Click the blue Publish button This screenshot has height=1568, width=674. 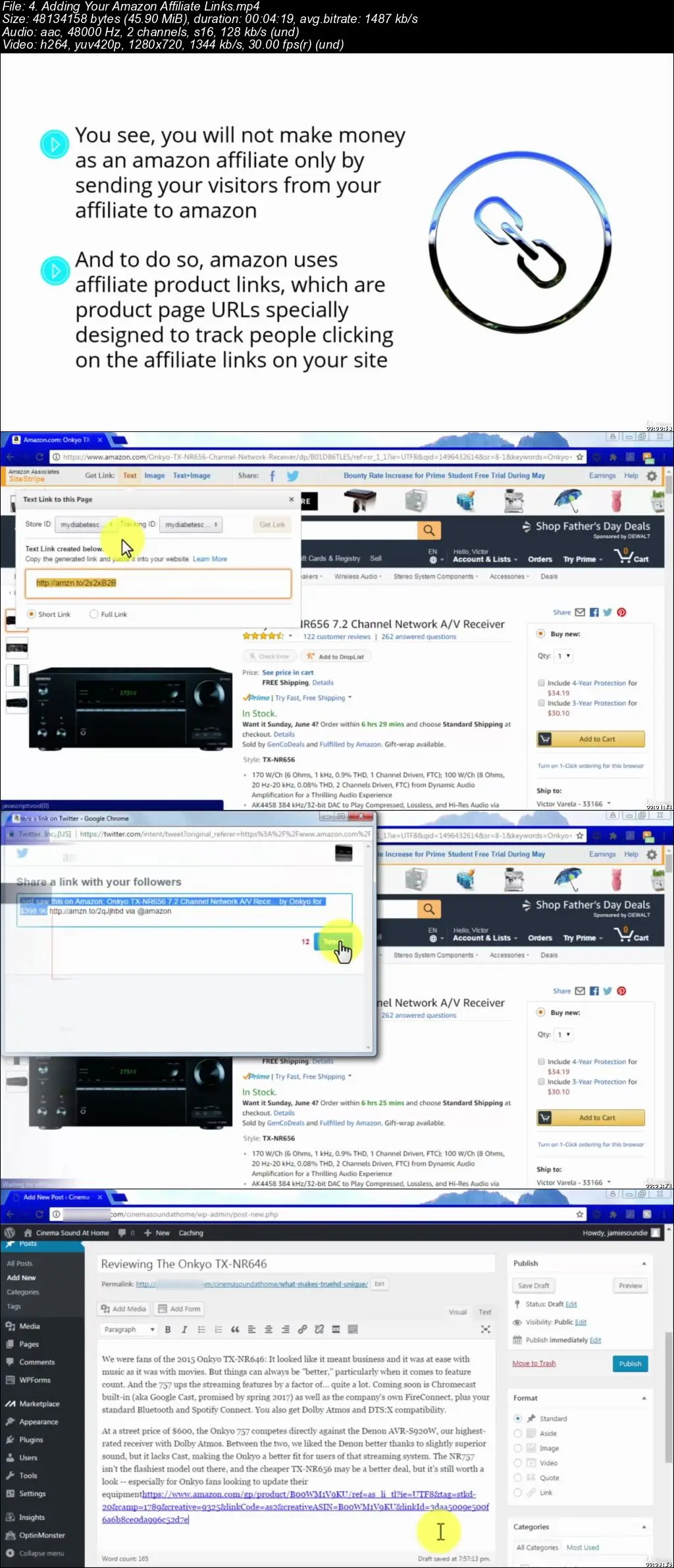pos(630,1363)
